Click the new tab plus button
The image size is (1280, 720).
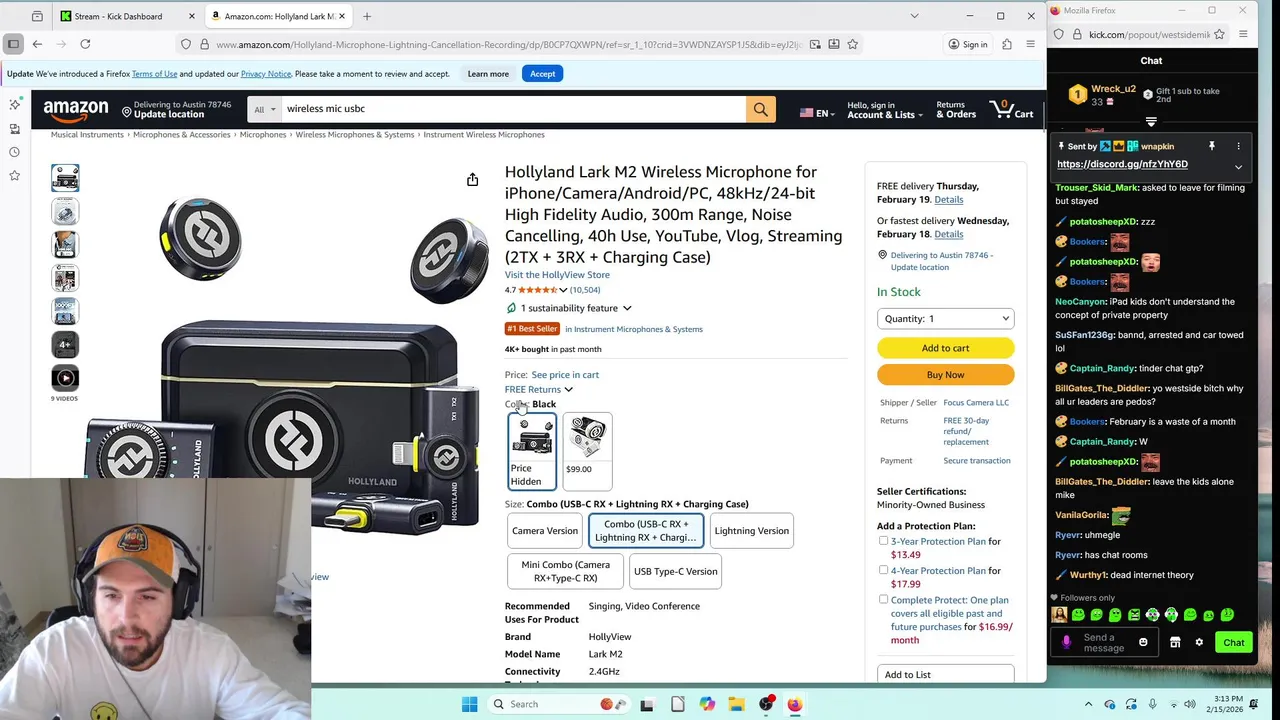coord(367,16)
